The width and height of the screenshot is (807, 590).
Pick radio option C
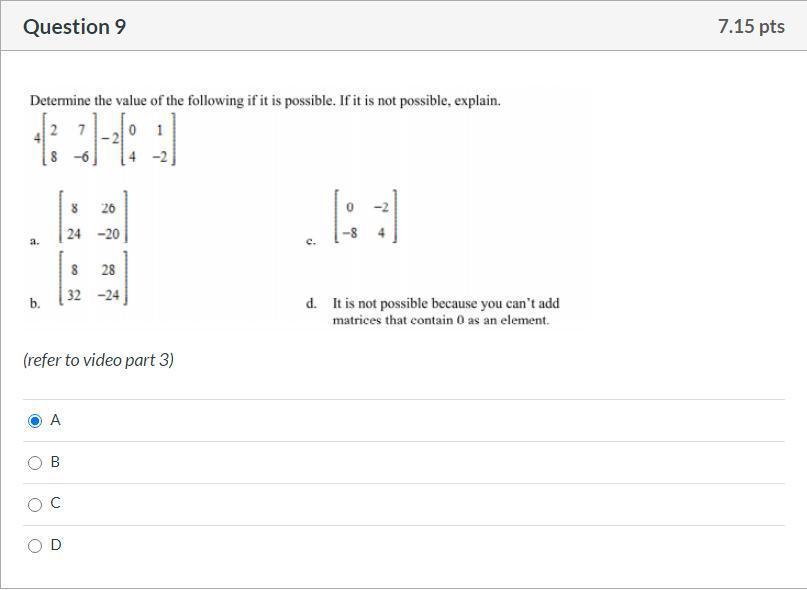tap(35, 505)
